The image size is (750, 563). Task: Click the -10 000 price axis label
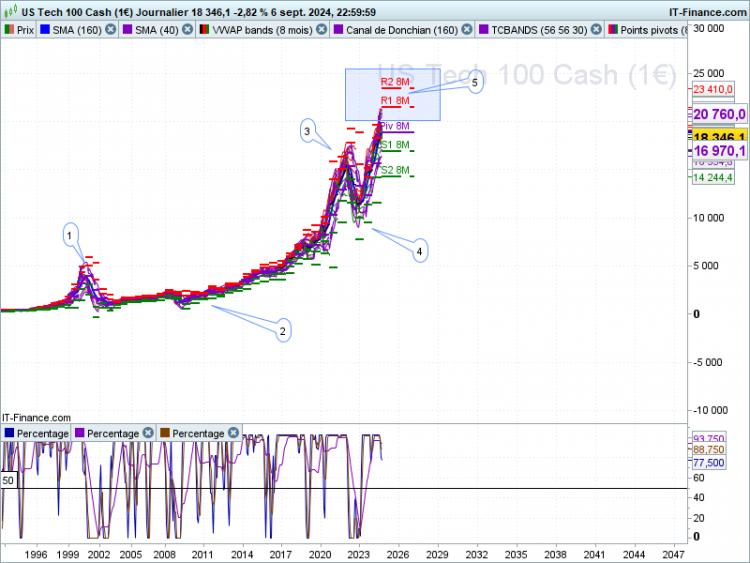click(711, 410)
